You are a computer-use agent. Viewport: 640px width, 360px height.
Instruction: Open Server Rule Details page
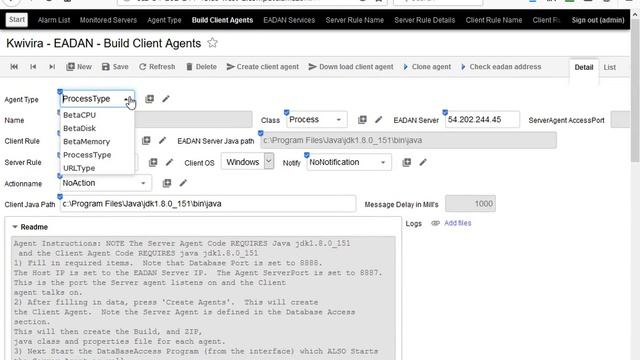[x=424, y=20]
